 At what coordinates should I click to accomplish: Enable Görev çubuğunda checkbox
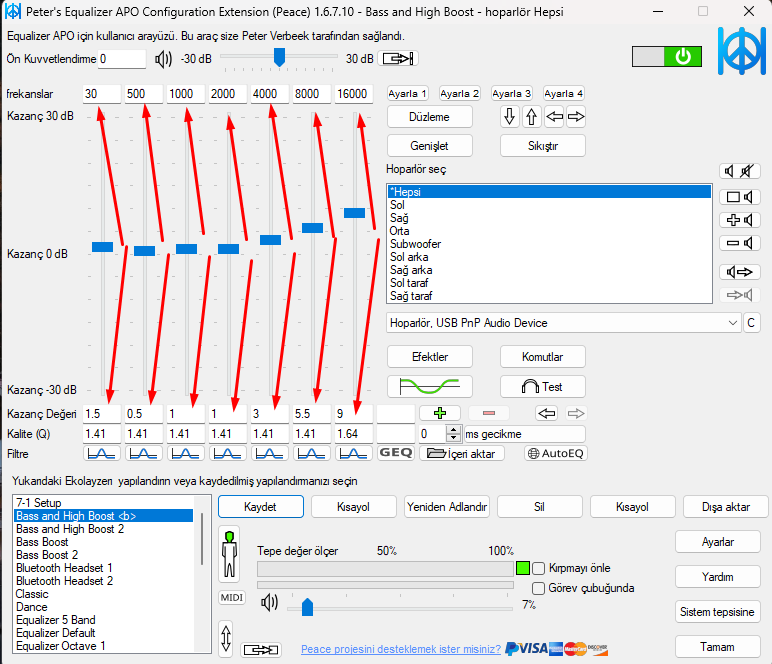539,588
